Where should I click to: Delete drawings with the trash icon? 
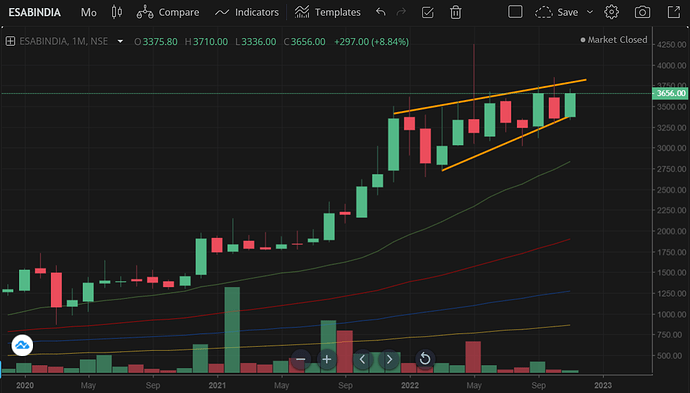(x=455, y=12)
